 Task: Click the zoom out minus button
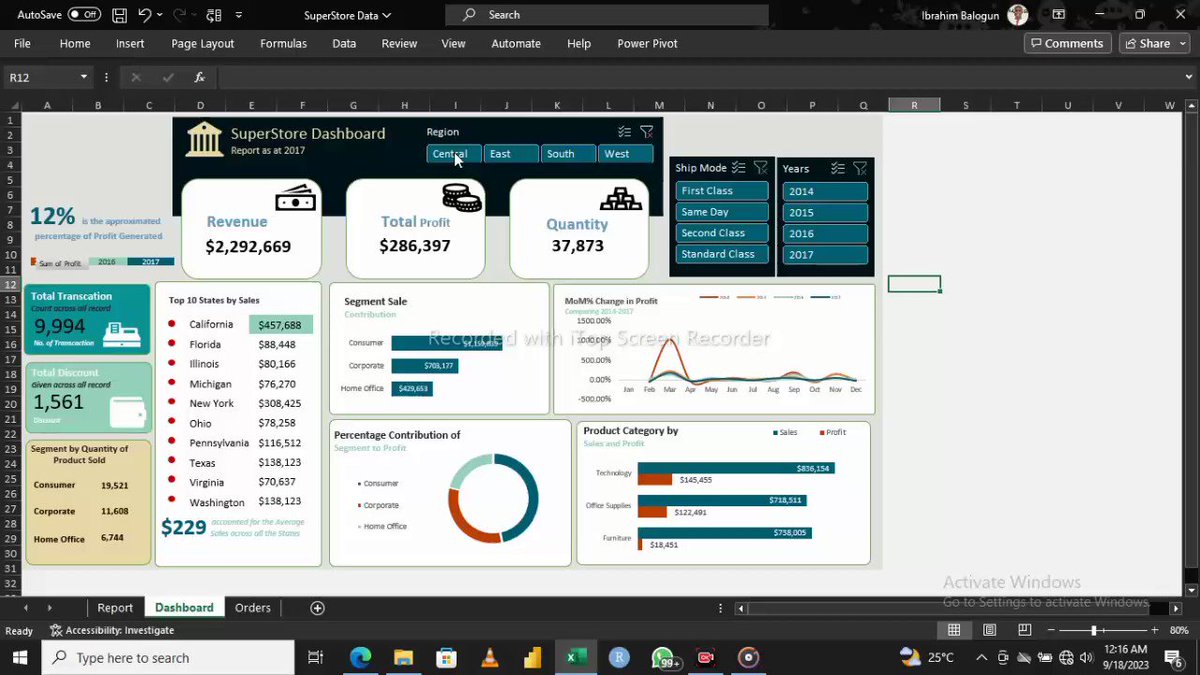pyautogui.click(x=1053, y=630)
